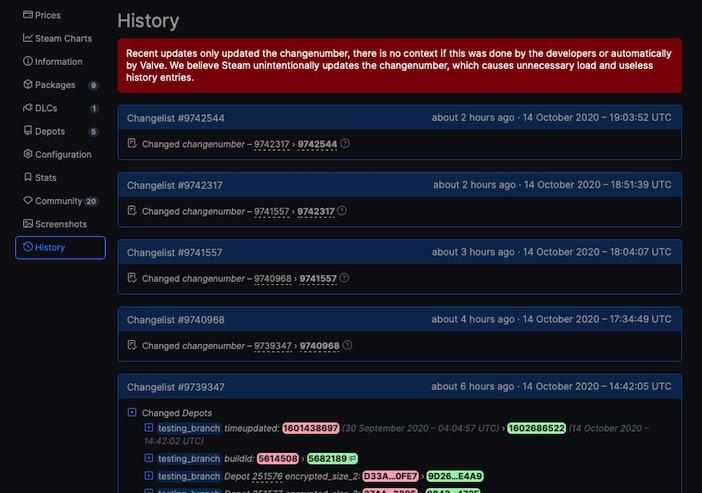The height and width of the screenshot is (493, 702).
Task: Click the Information circle icon in sidebar
Action: point(28,61)
